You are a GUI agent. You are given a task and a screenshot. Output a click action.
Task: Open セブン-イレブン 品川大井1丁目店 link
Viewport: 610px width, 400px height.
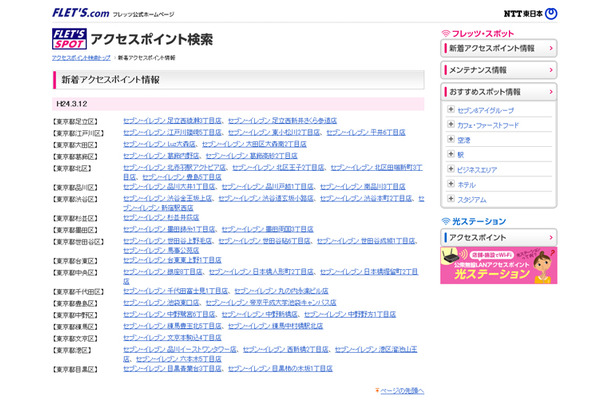tap(169, 187)
